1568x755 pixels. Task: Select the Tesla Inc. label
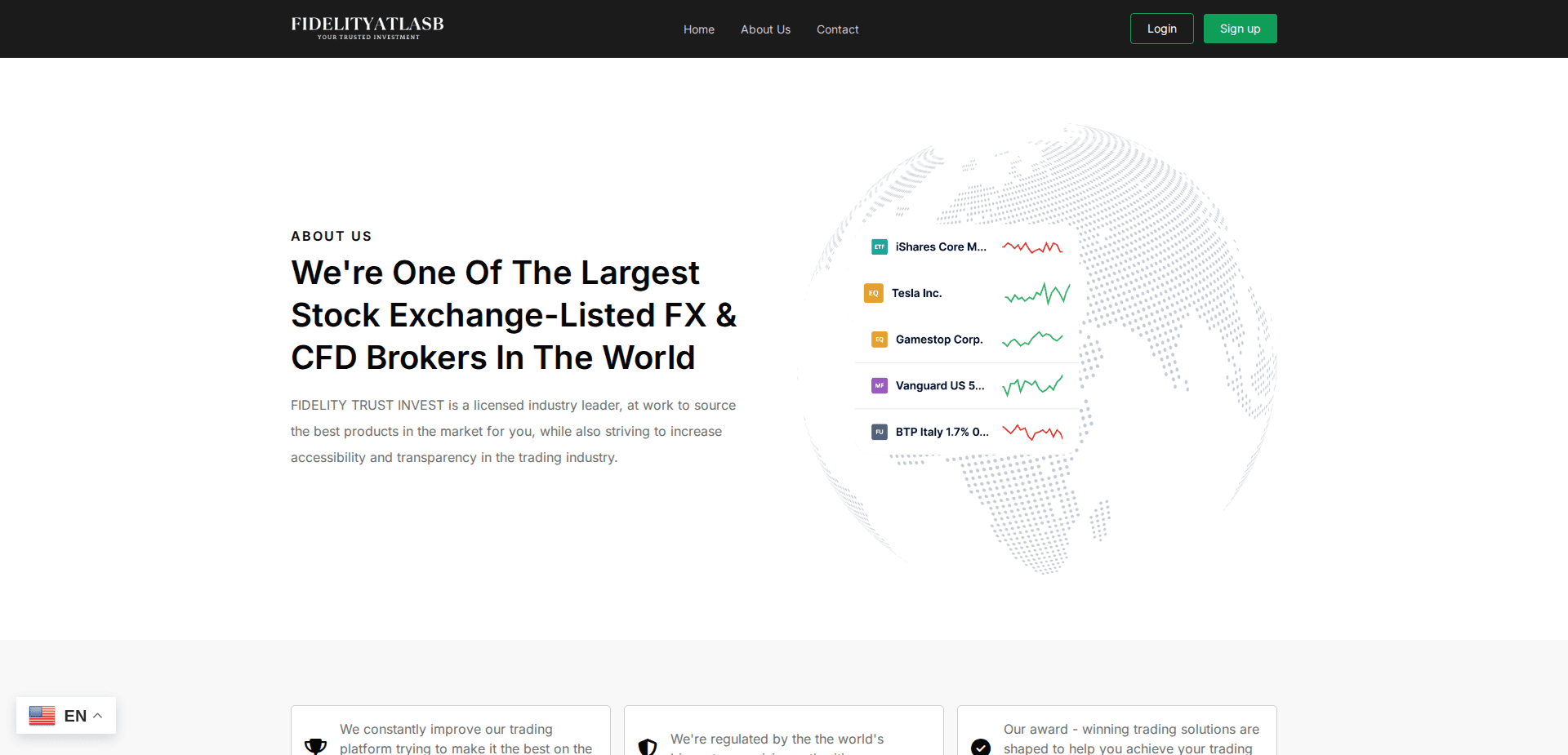916,293
